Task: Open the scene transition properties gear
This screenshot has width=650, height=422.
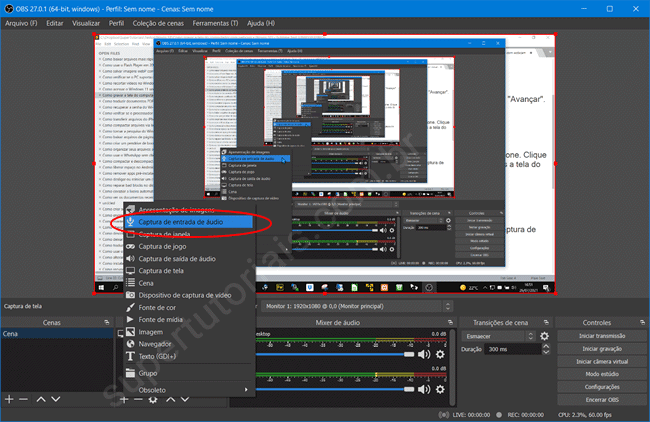Action: (x=545, y=336)
